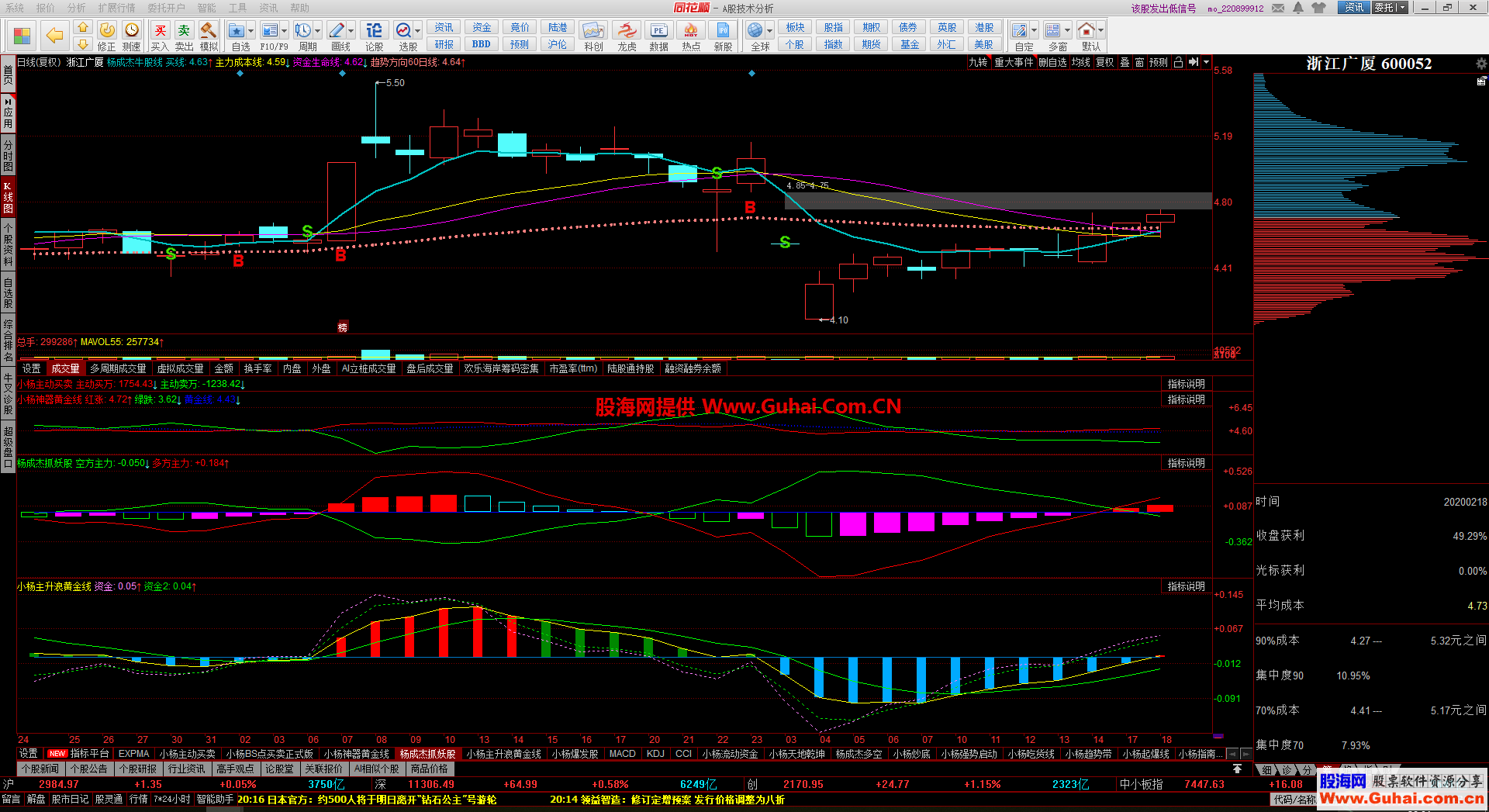This screenshot has height=812, width=1489.
Task: Toggle 预测 forecast on chart bar
Action: click(x=1159, y=62)
